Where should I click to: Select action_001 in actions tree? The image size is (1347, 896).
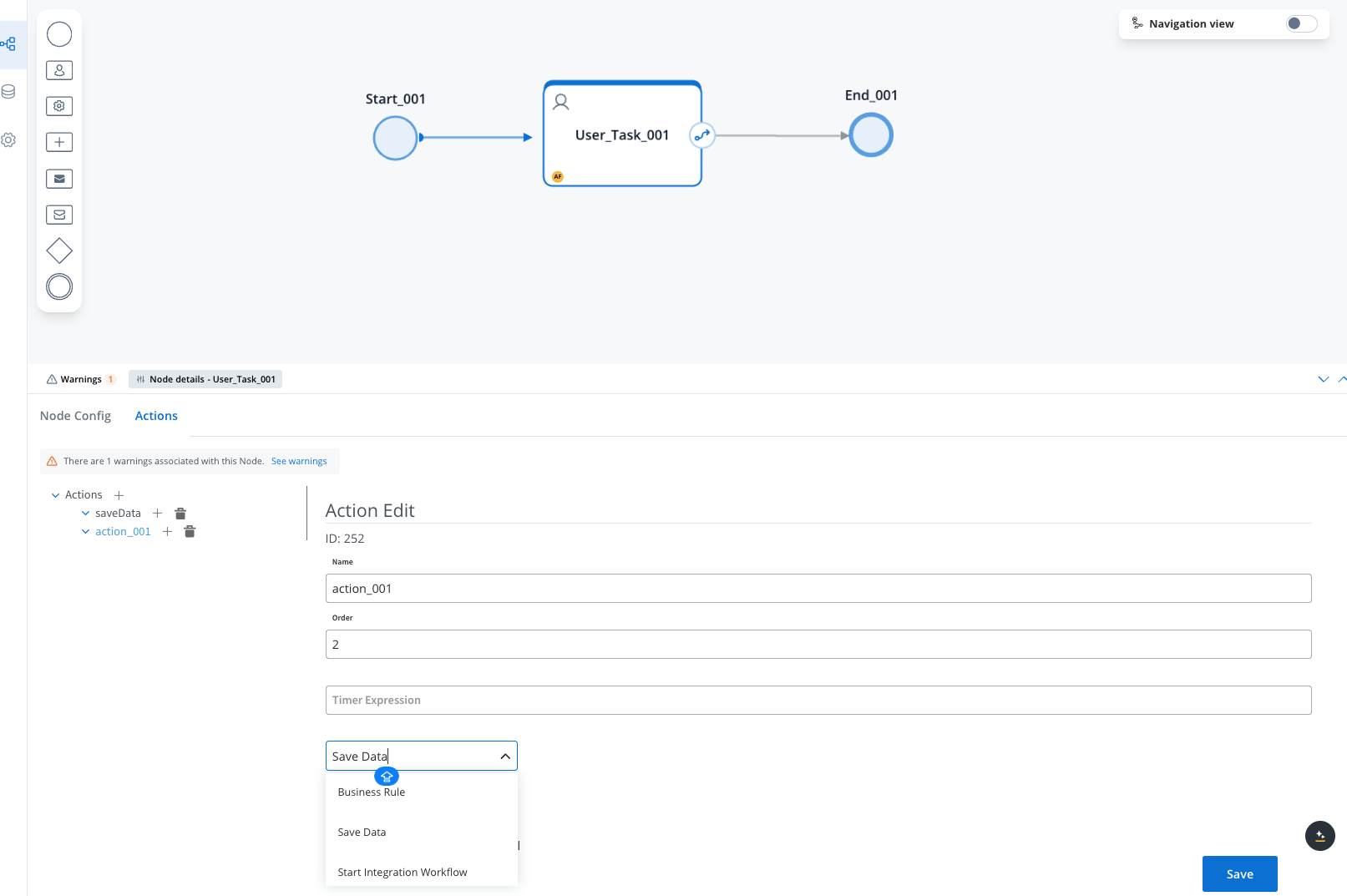click(x=123, y=532)
